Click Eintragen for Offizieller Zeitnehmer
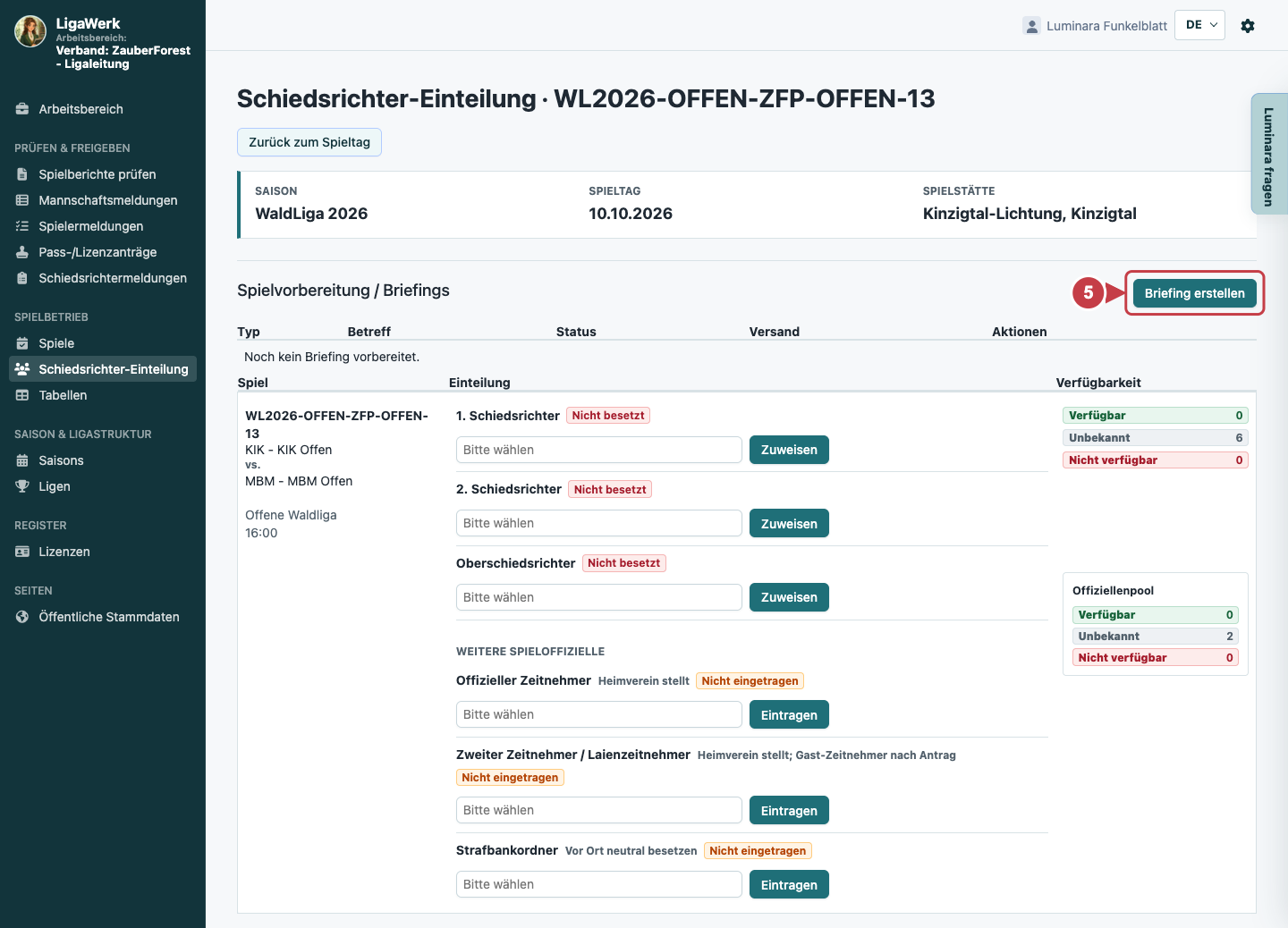The height and width of the screenshot is (928, 1288). [x=789, y=714]
